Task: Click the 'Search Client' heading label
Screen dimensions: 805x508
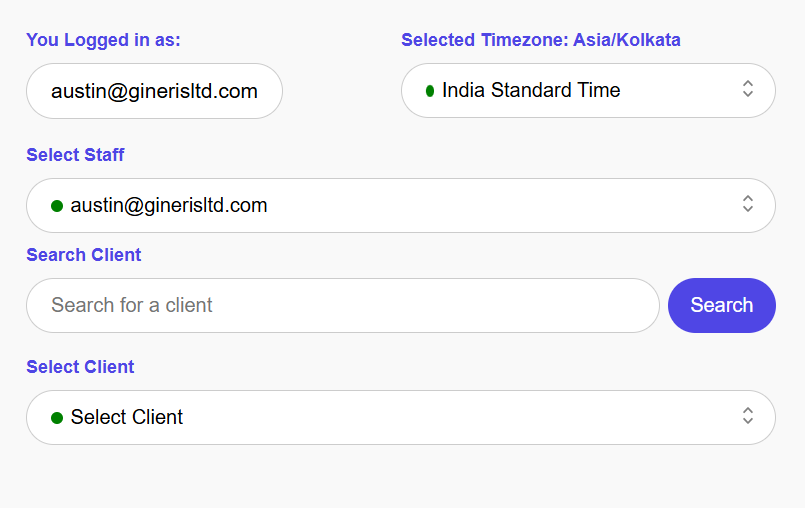Action: pos(83,255)
